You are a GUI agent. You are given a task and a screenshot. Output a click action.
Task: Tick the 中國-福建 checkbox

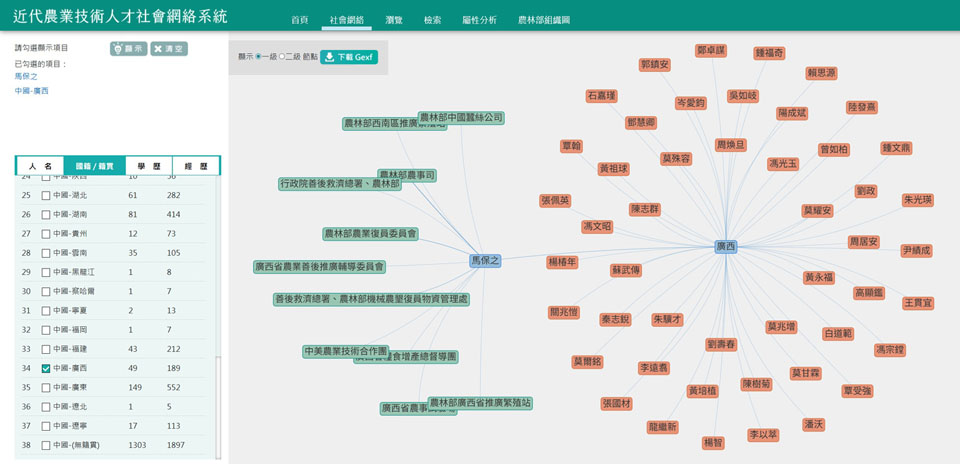point(46,349)
